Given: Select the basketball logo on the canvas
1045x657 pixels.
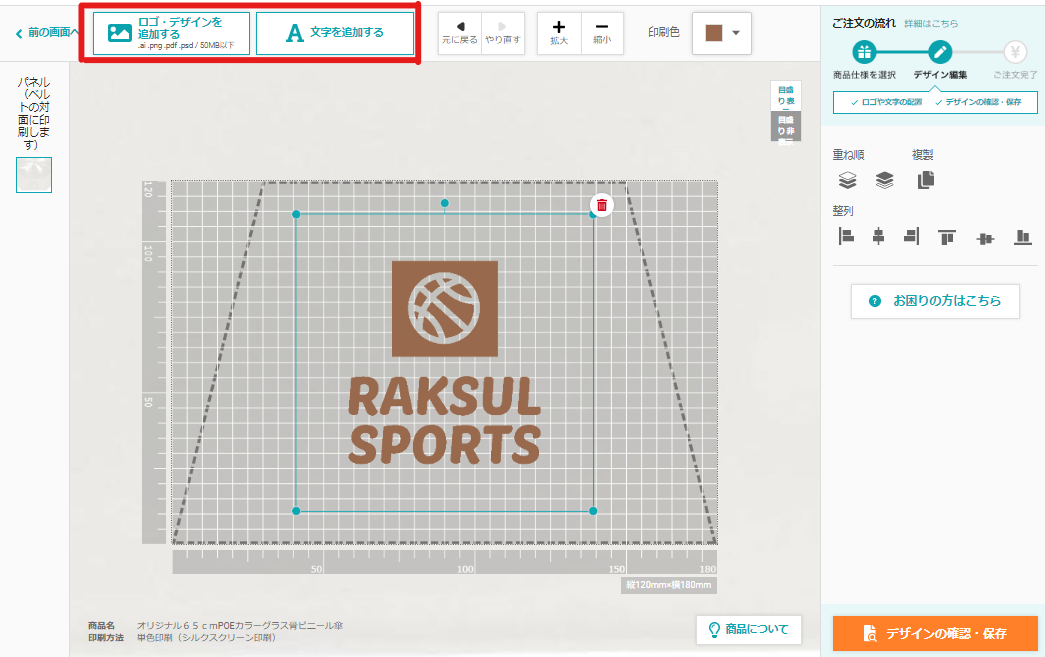Looking at the screenshot, I should [445, 309].
